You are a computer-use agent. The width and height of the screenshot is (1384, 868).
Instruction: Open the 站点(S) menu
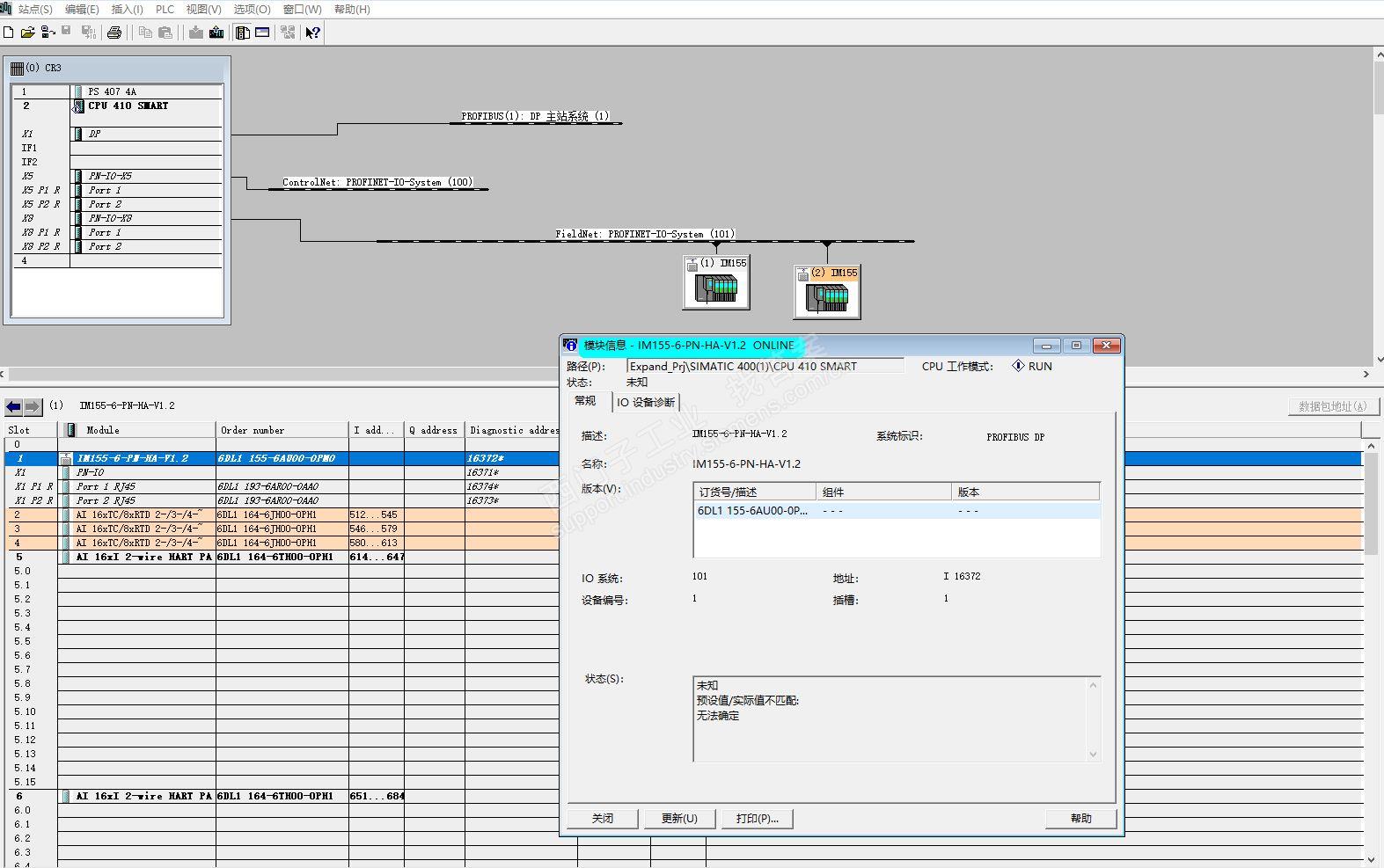(35, 9)
